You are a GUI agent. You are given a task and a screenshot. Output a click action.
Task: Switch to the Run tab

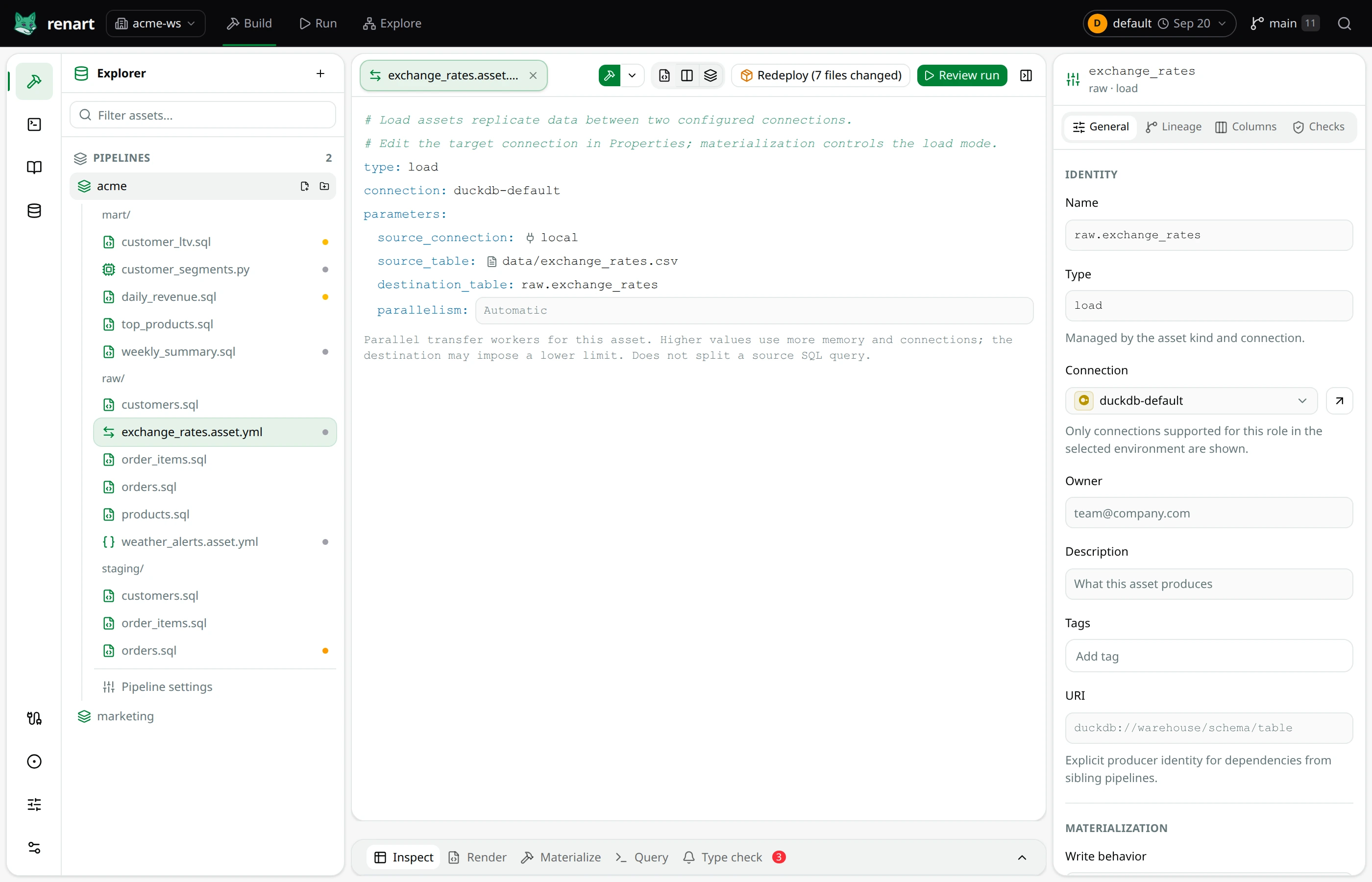[x=318, y=24]
